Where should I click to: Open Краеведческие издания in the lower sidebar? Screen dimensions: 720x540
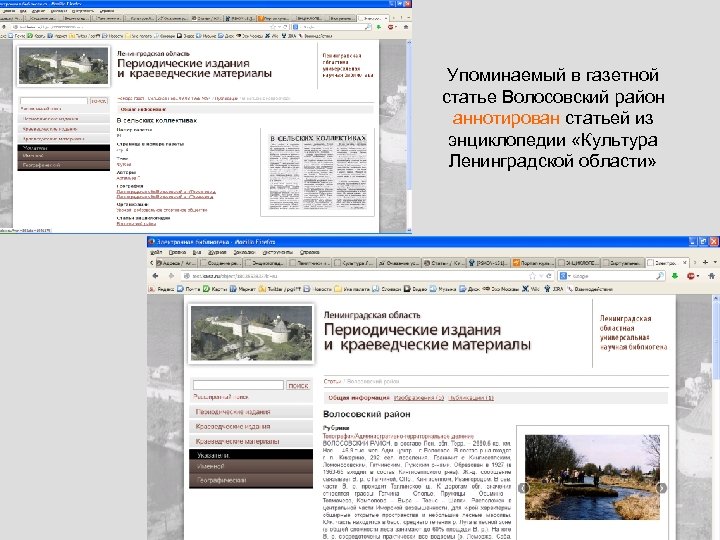pos(251,427)
